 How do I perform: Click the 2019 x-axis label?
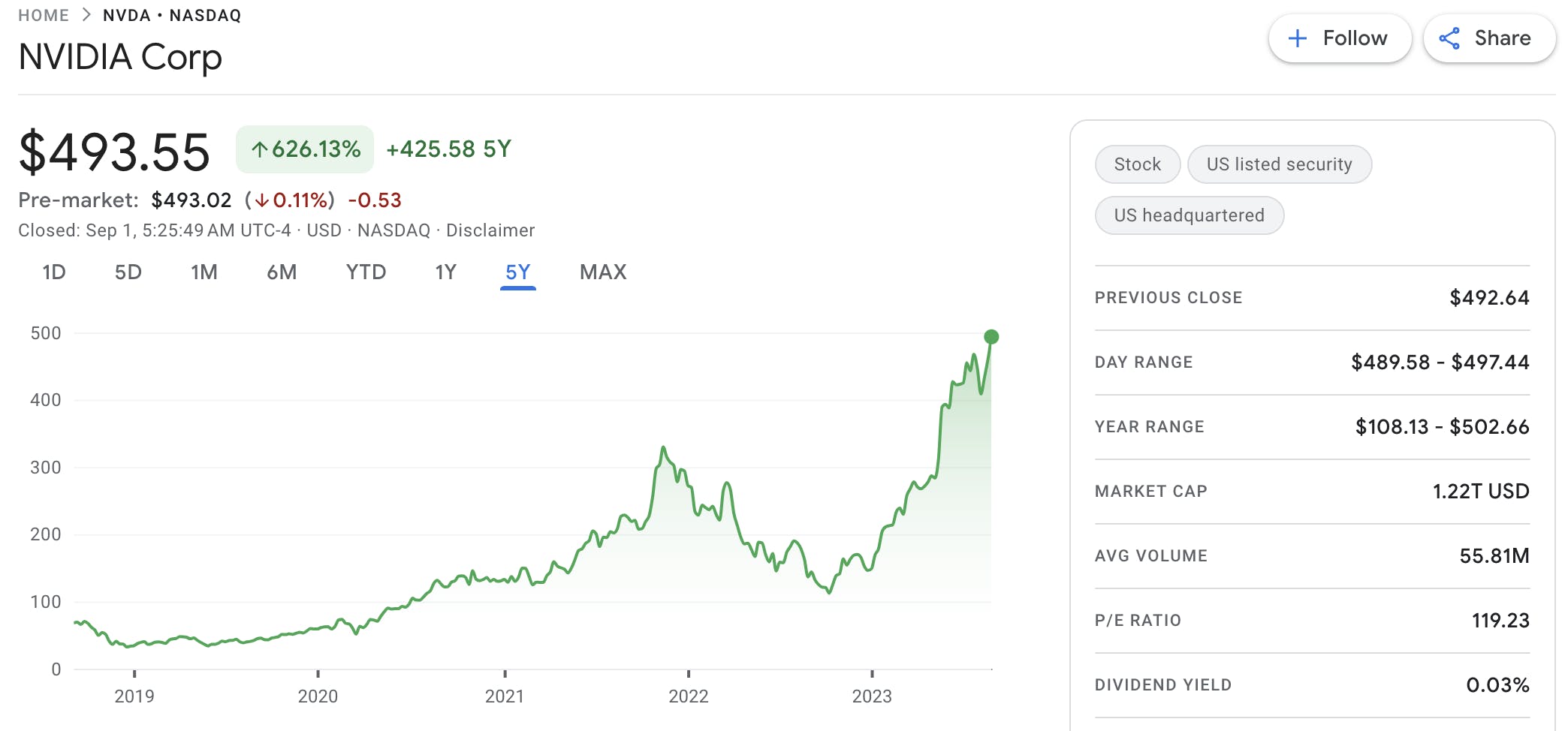coord(134,696)
